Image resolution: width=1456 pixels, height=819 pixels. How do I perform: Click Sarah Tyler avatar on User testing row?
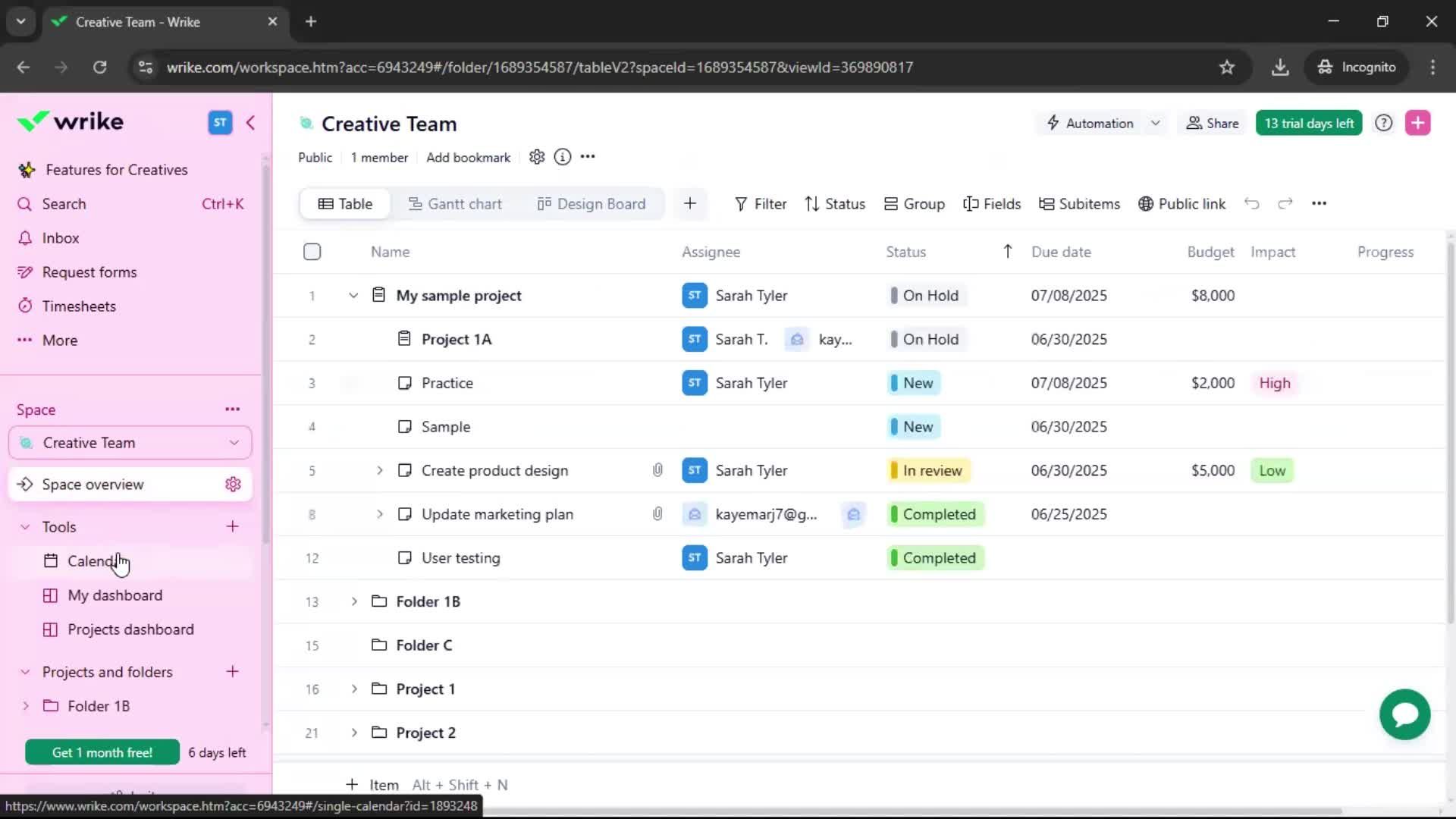coord(695,558)
